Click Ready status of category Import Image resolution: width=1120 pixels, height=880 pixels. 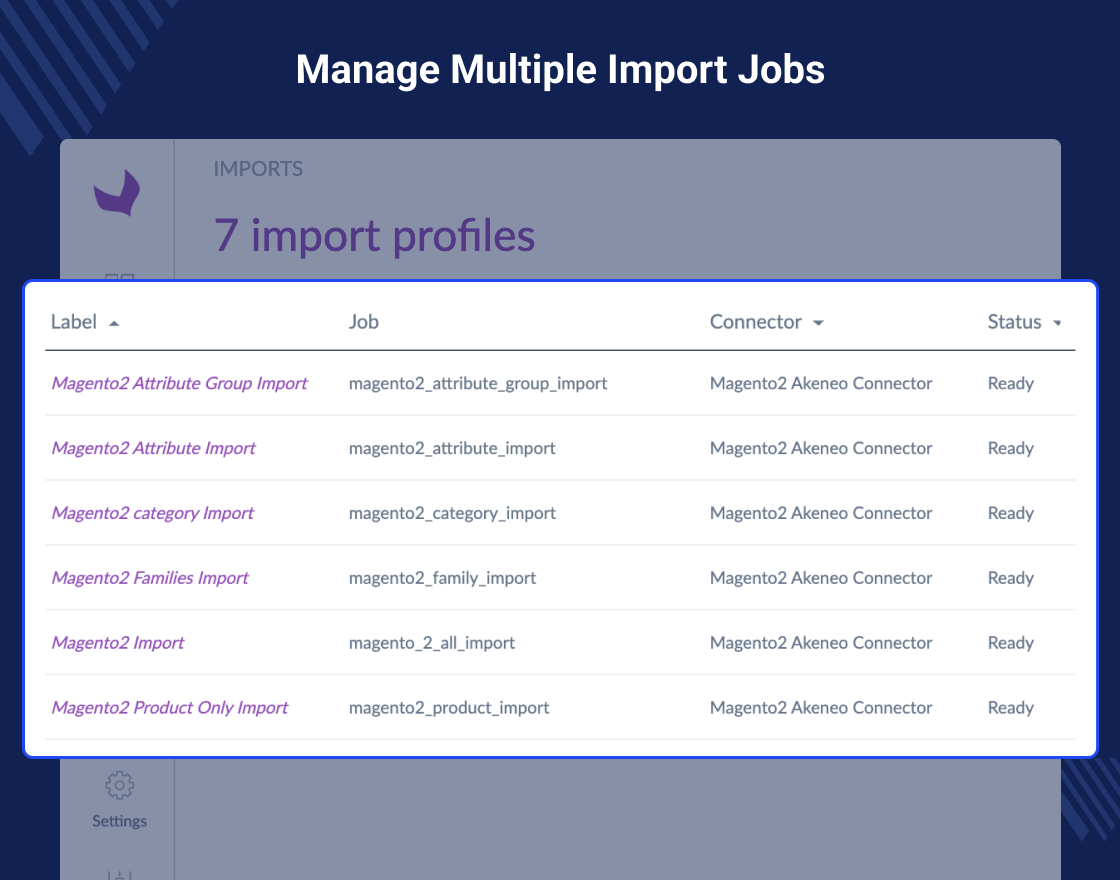(x=1011, y=514)
